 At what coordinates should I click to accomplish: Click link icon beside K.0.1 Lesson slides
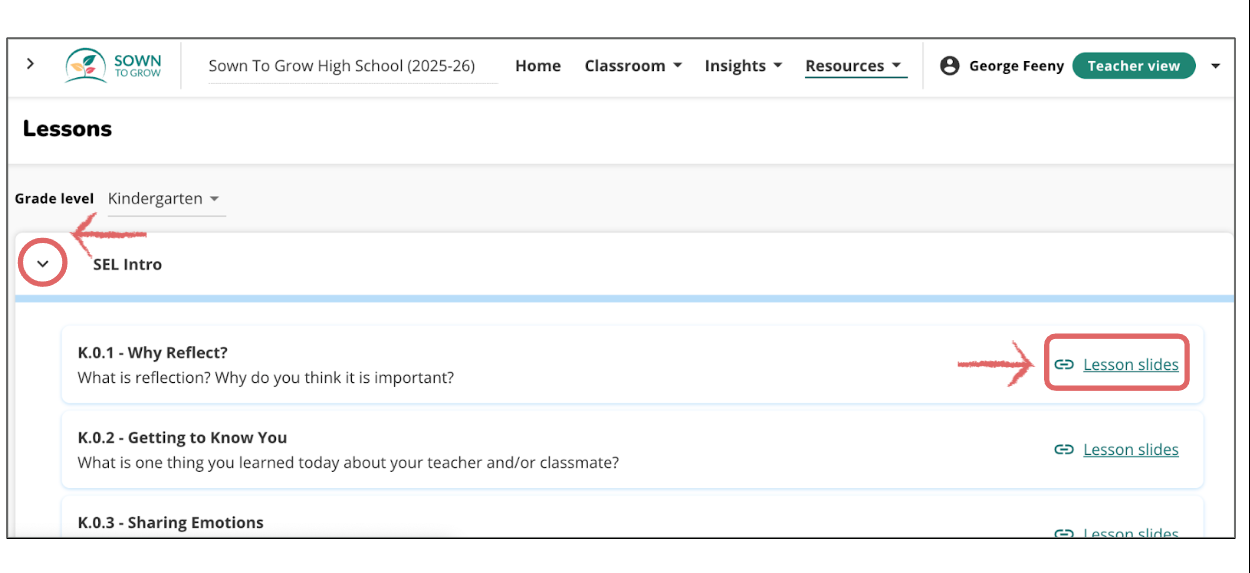(x=1064, y=365)
